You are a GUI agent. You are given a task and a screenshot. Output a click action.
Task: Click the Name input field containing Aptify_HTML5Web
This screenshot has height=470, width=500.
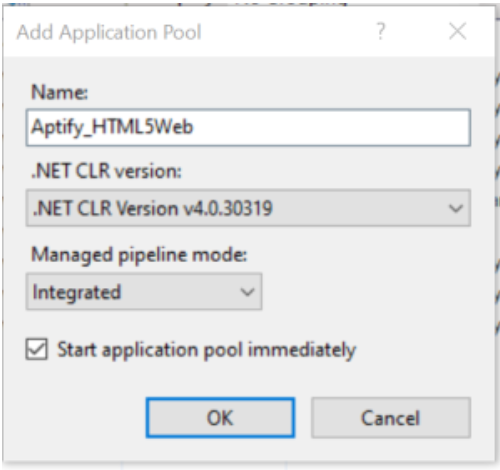[248, 127]
